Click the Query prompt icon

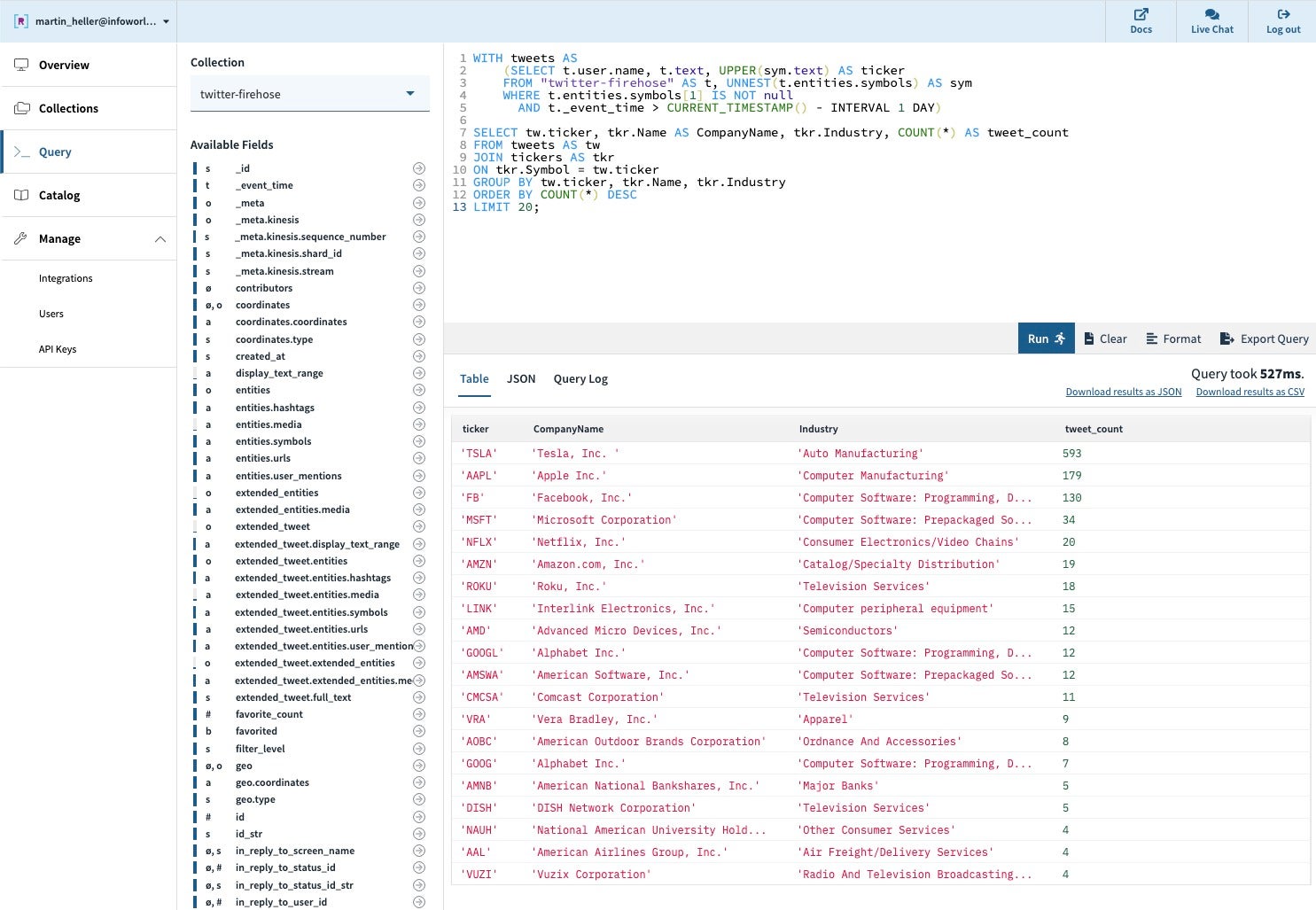click(x=21, y=152)
